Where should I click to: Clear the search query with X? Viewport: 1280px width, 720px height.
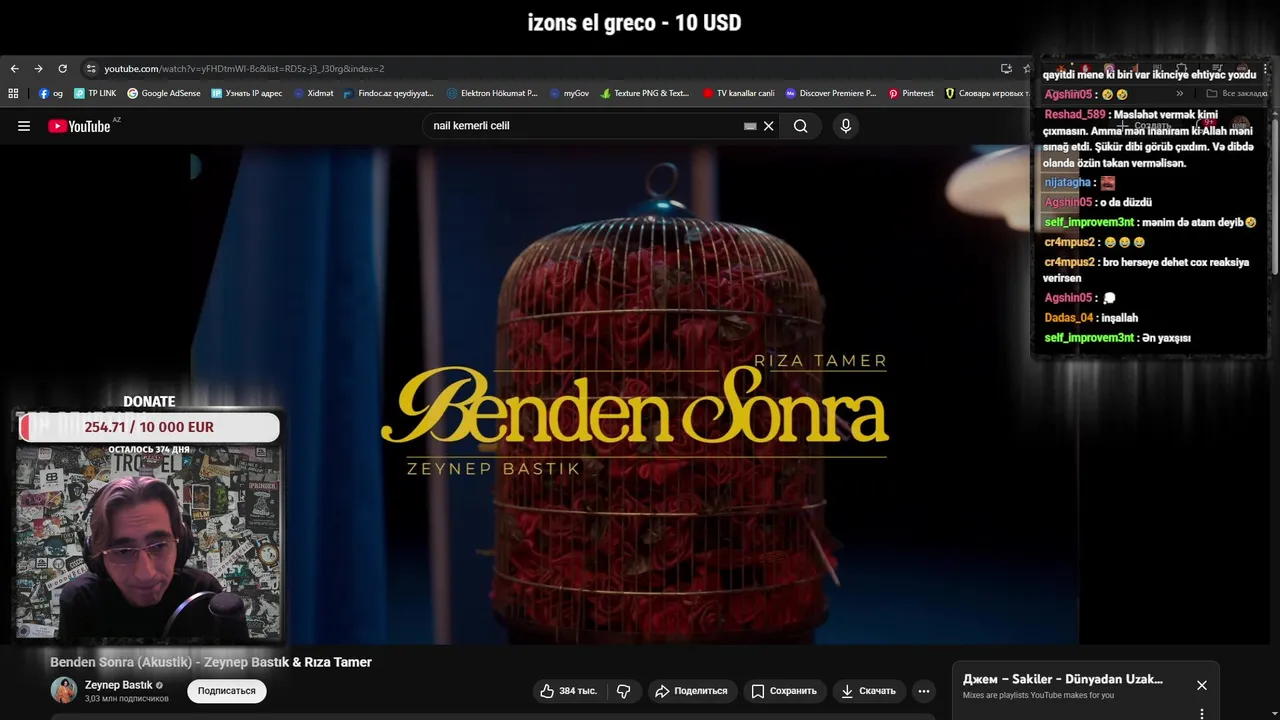[x=769, y=126]
